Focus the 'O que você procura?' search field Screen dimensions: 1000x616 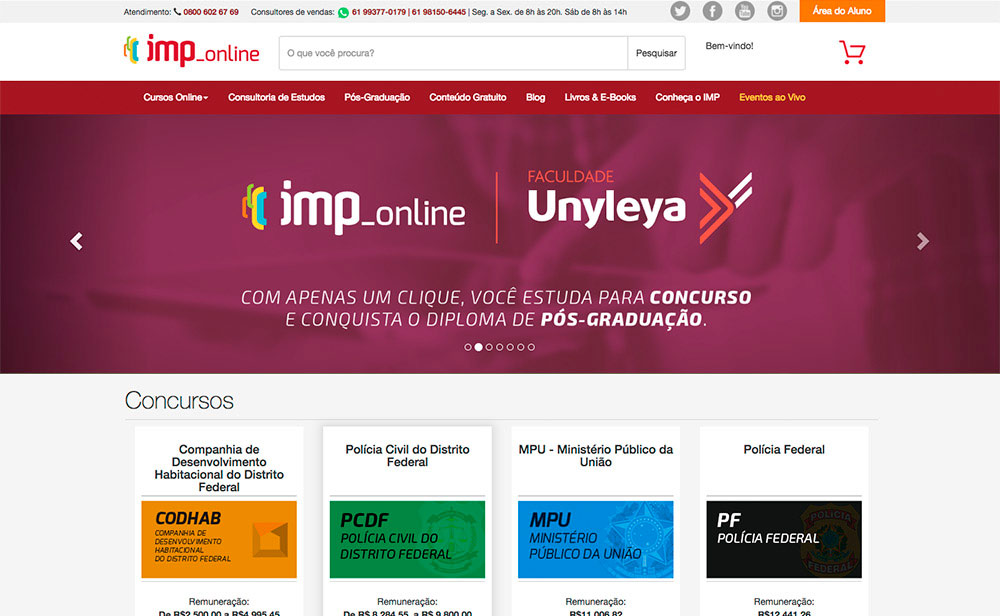[453, 53]
